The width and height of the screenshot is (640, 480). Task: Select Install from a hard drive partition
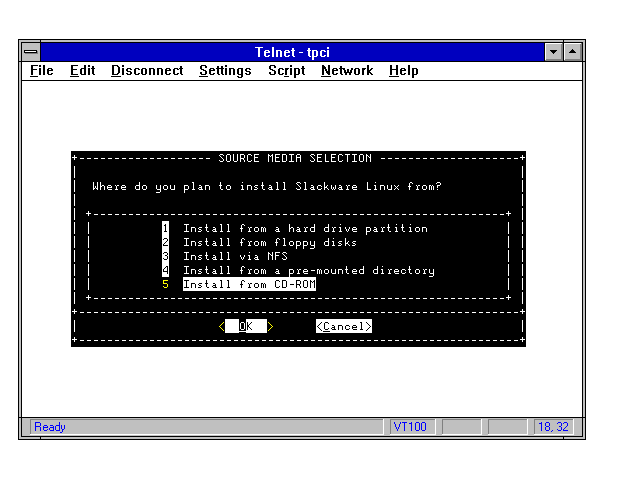(304, 229)
